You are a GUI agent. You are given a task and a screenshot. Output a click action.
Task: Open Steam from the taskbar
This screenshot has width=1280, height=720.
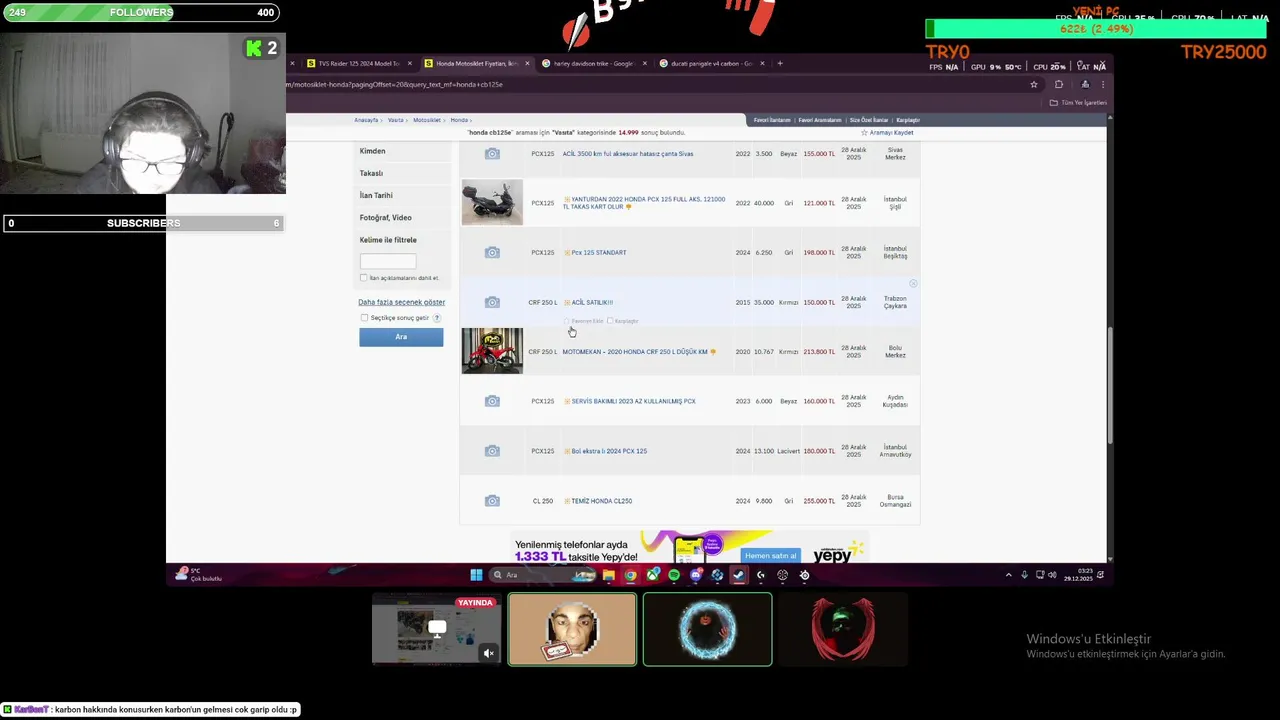pyautogui.click(x=738, y=575)
